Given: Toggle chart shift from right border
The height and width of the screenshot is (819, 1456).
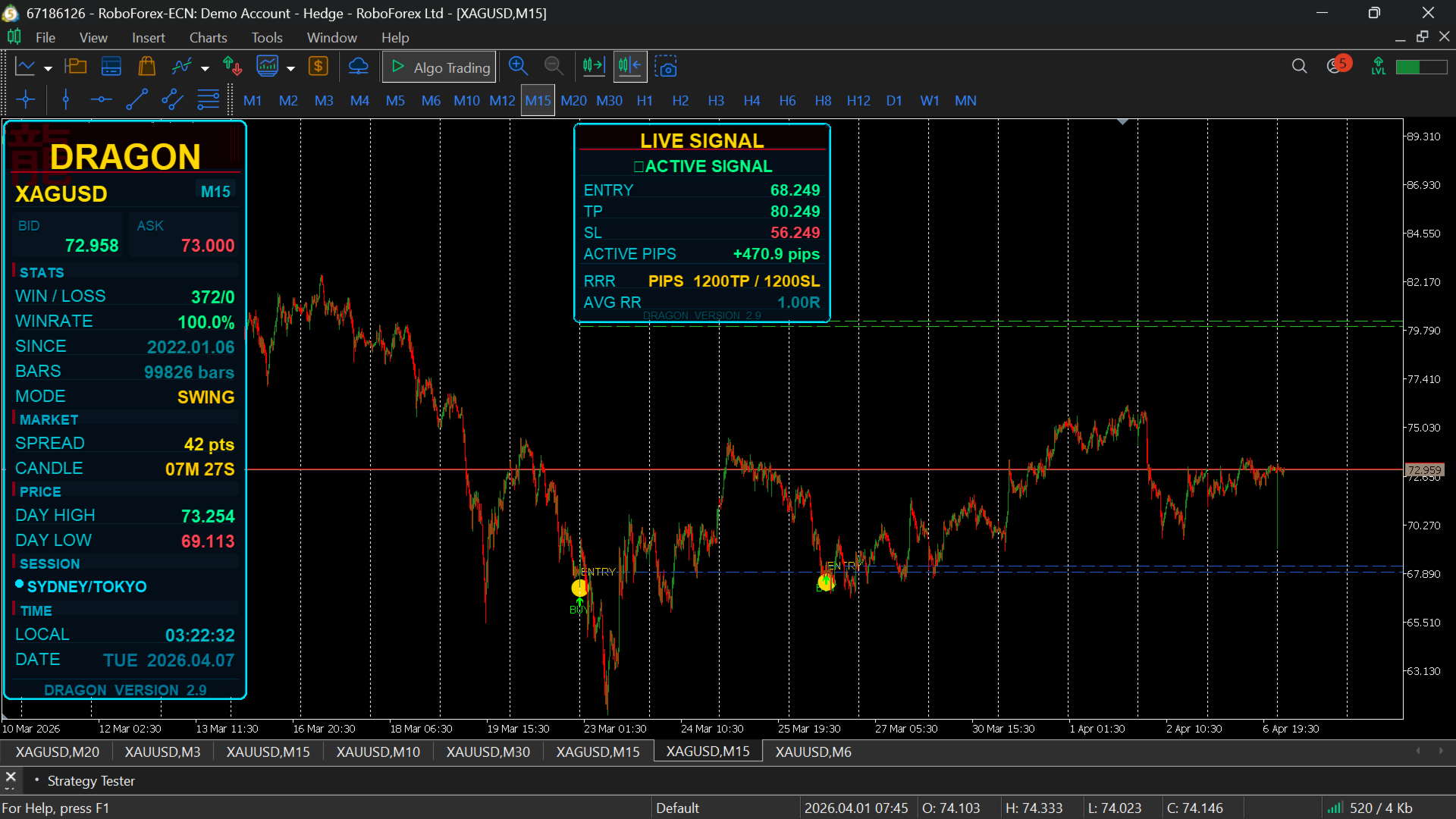Looking at the screenshot, I should [629, 67].
